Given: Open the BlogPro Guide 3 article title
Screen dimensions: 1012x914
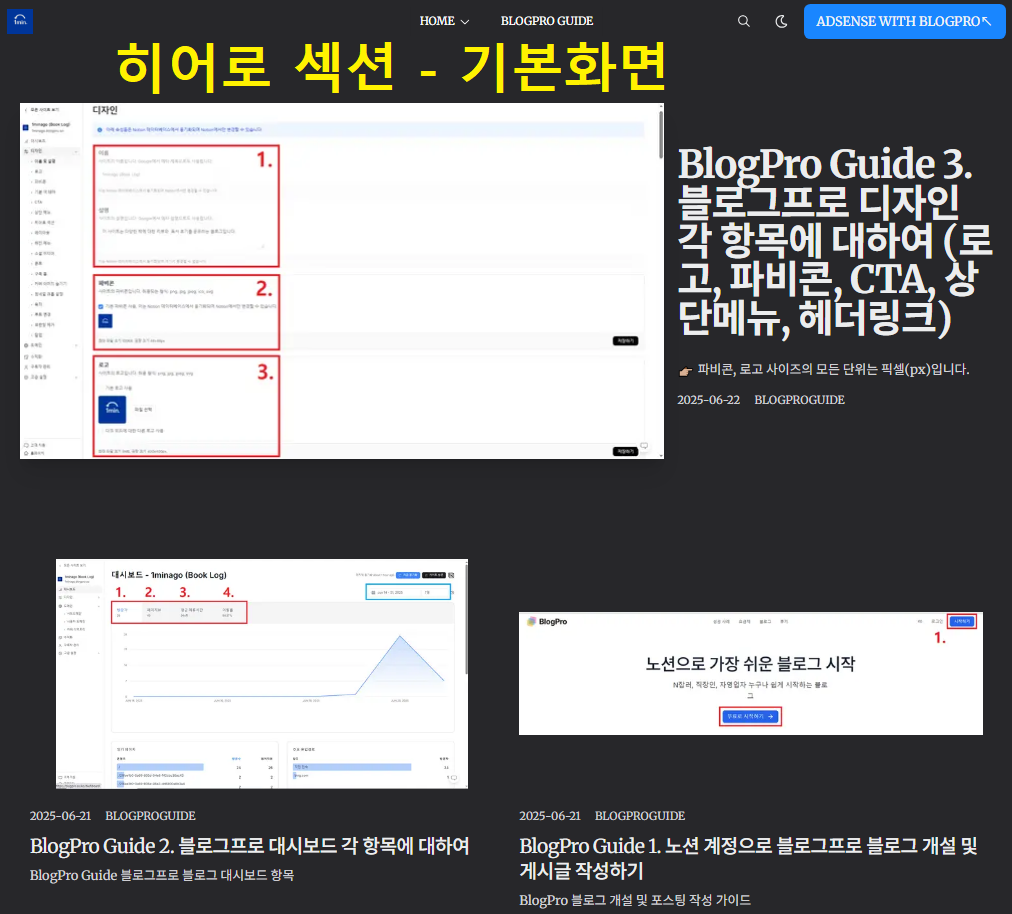Looking at the screenshot, I should click(835, 241).
